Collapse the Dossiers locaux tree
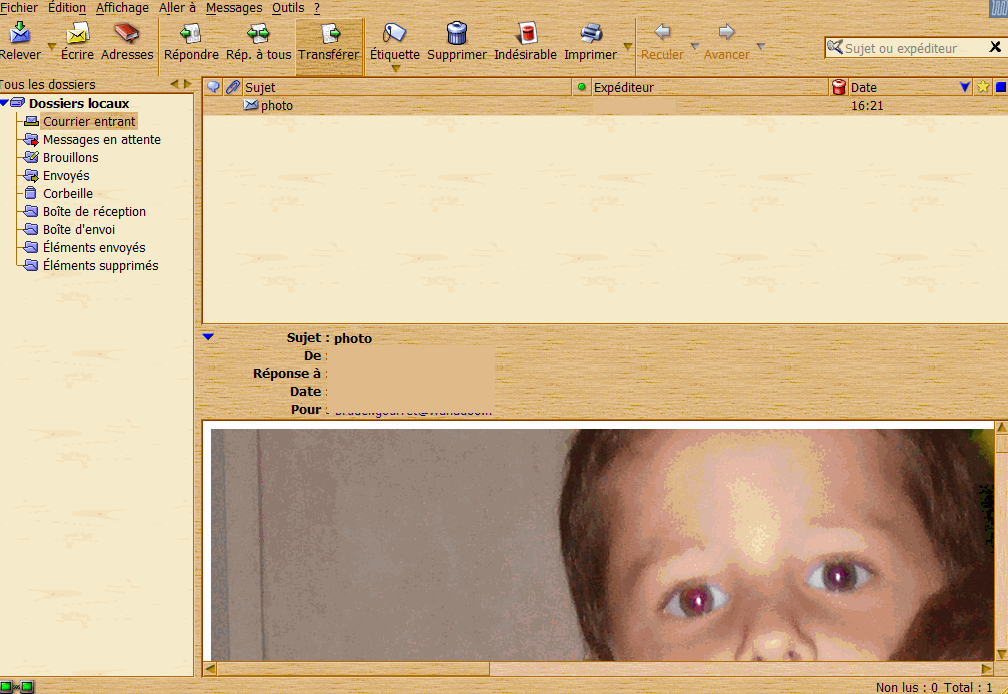This screenshot has width=1008, height=694. 5,104
